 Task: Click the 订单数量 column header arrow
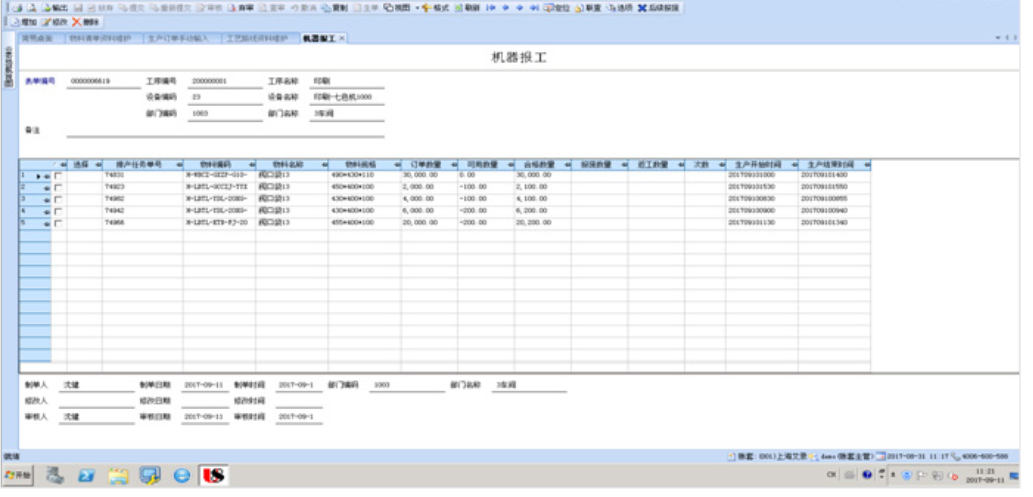point(453,165)
